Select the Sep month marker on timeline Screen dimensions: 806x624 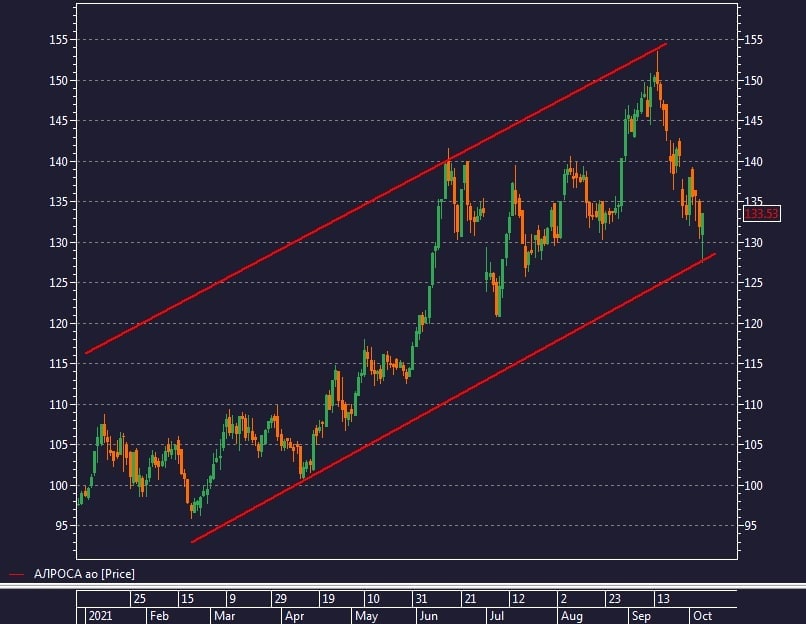click(x=641, y=616)
